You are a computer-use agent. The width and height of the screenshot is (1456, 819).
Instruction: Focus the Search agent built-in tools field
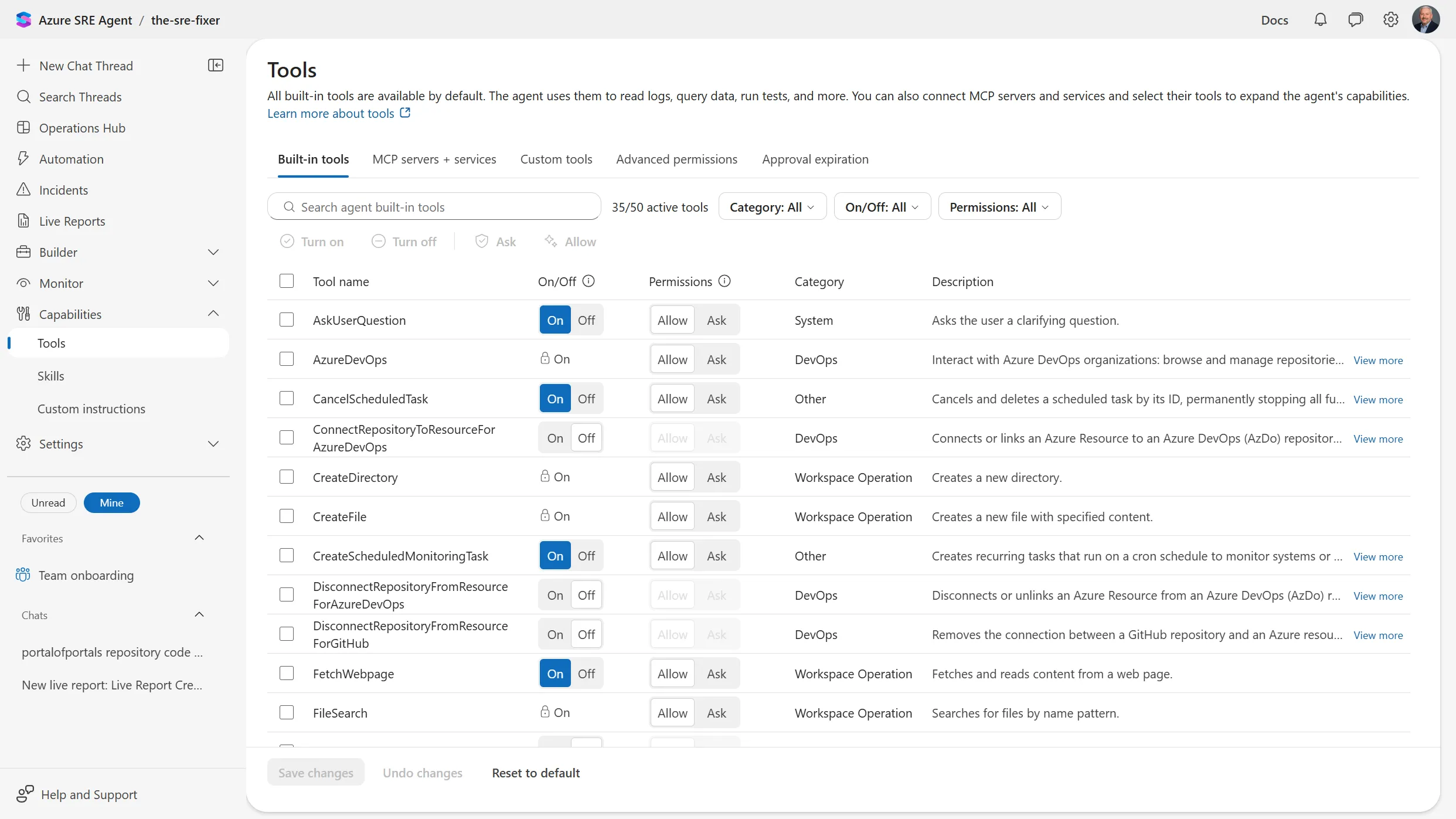click(x=434, y=206)
